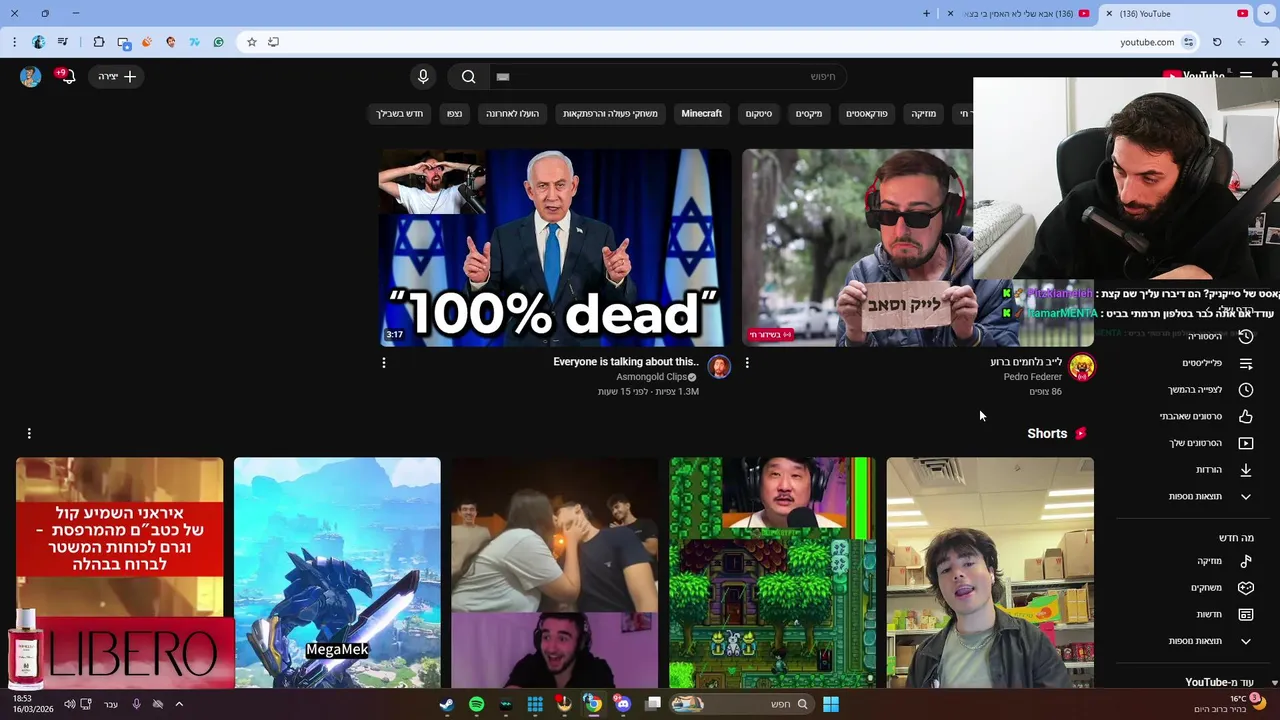Select the mixes (מיקסים) chip
The width and height of the screenshot is (1280, 720).
[x=809, y=114]
